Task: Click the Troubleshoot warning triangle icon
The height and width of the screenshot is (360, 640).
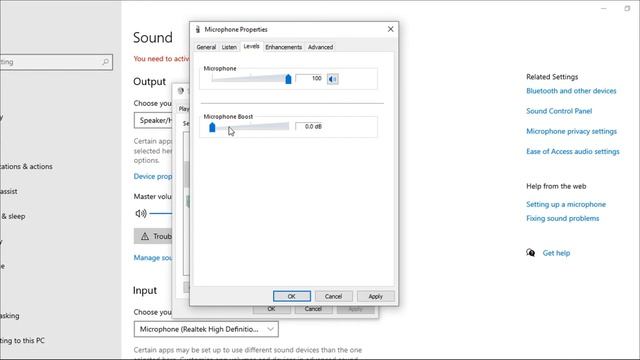Action: click(144, 236)
